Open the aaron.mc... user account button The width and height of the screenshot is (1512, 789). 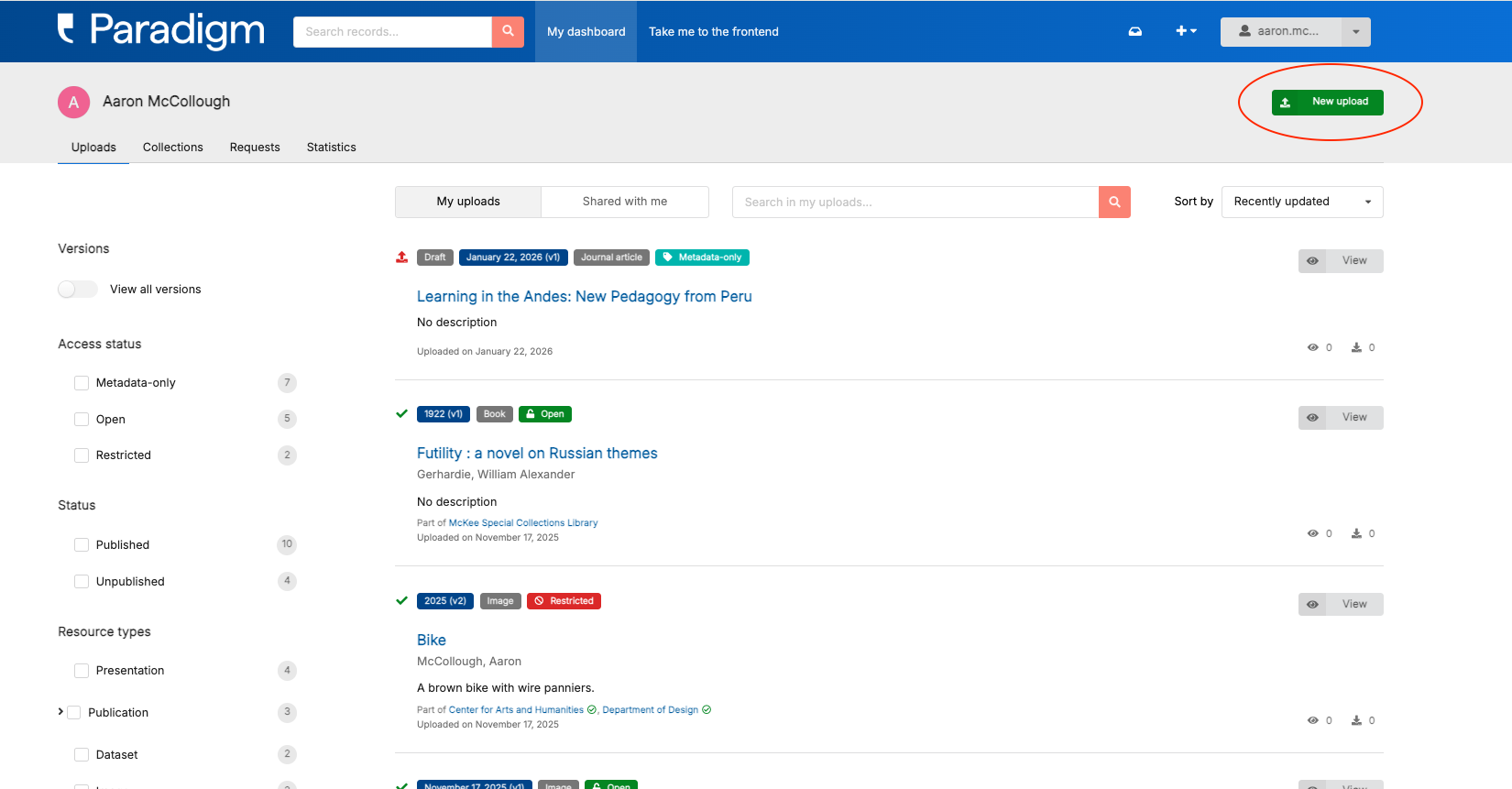tap(1280, 31)
